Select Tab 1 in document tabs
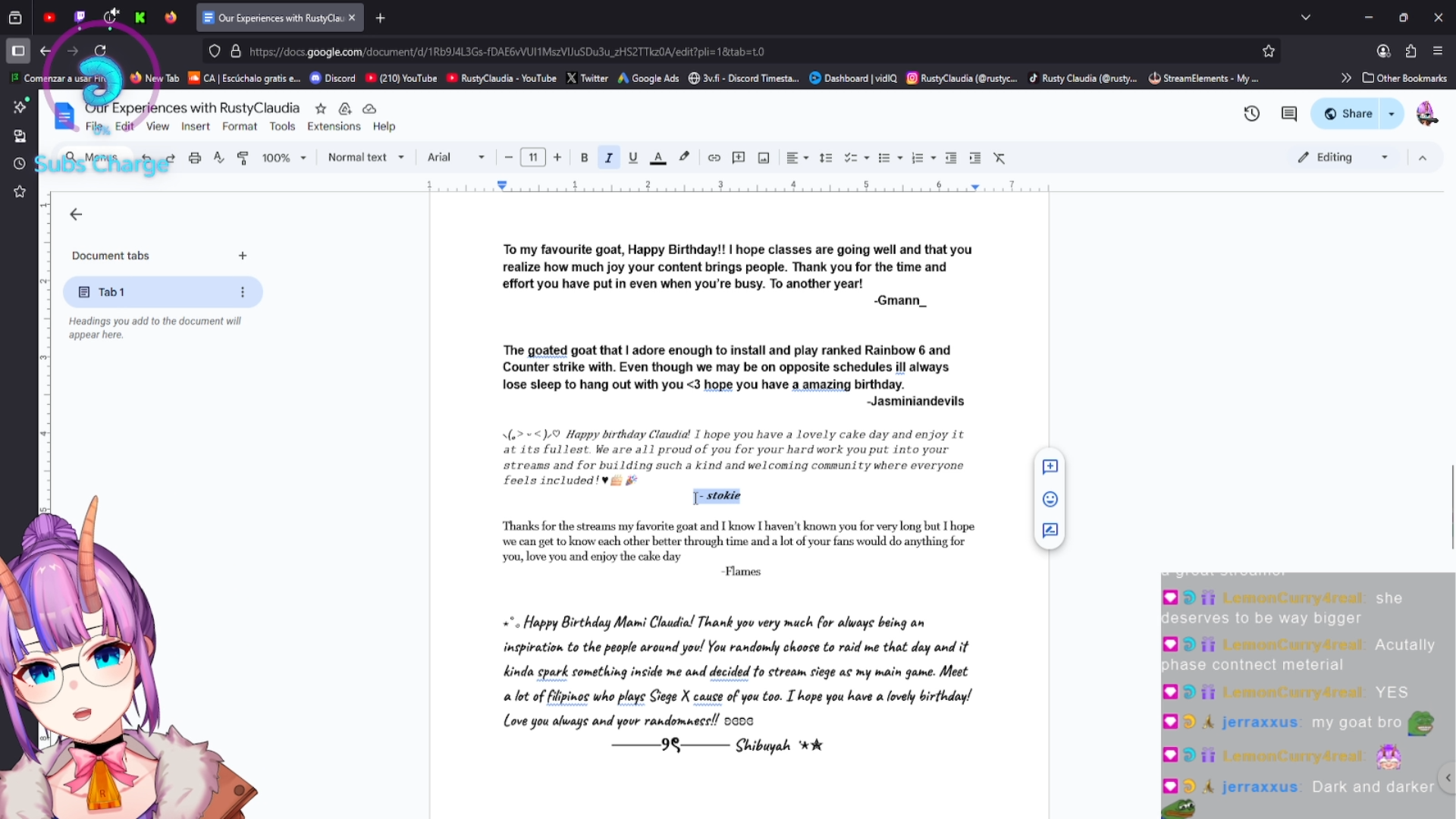 pos(162,292)
